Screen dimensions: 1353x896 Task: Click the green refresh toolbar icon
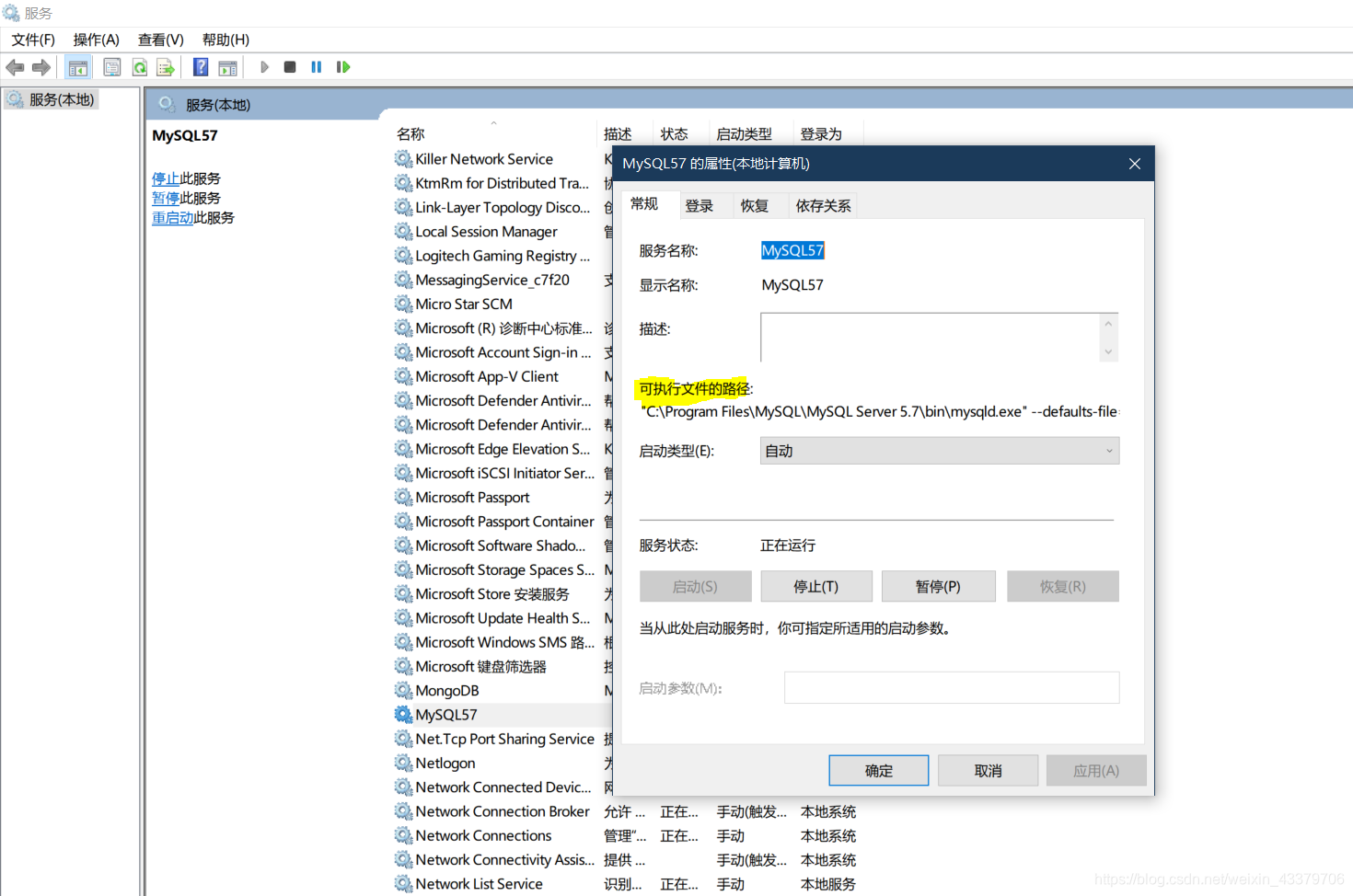[140, 67]
